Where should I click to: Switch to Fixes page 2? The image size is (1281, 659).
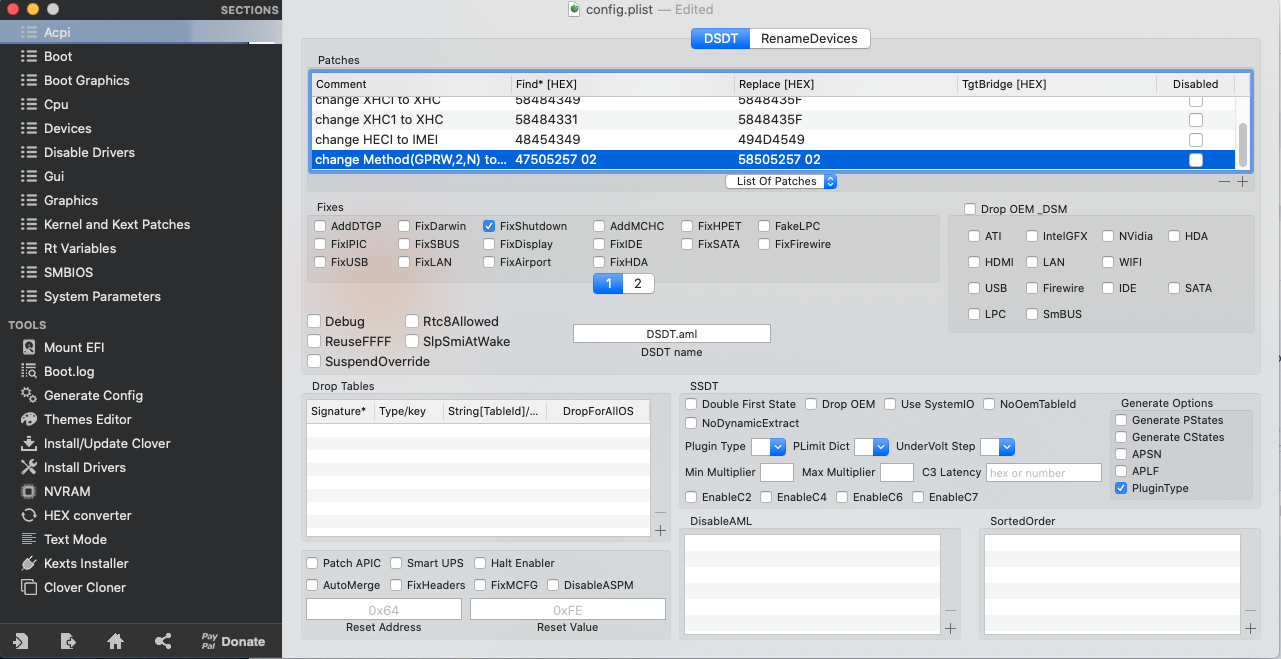638,284
